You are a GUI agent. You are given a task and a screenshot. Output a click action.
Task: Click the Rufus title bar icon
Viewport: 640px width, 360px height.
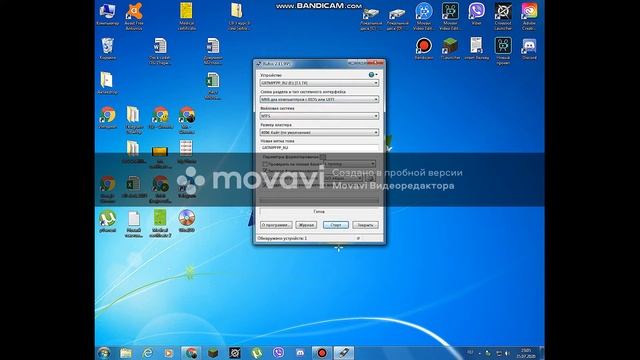click(258, 64)
